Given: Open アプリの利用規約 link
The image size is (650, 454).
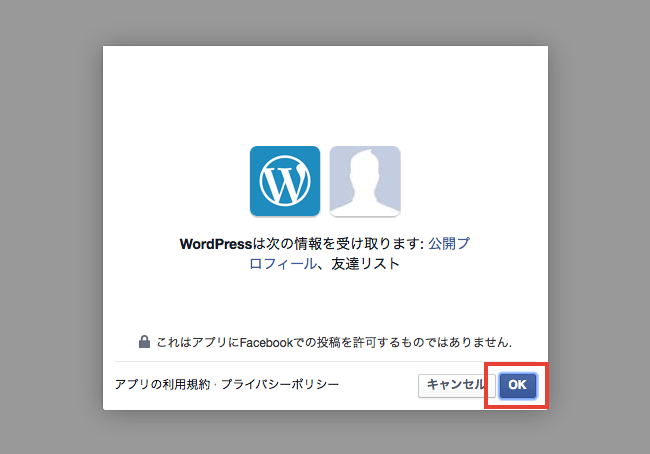Looking at the screenshot, I should click(x=162, y=385).
